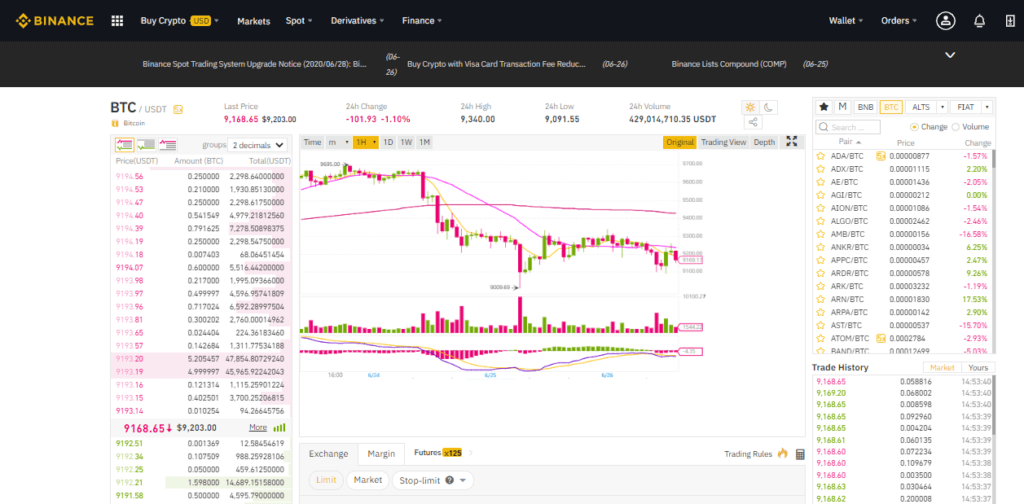The height and width of the screenshot is (504, 1024).
Task: Show order book with both bids and asks
Action: [x=124, y=145]
